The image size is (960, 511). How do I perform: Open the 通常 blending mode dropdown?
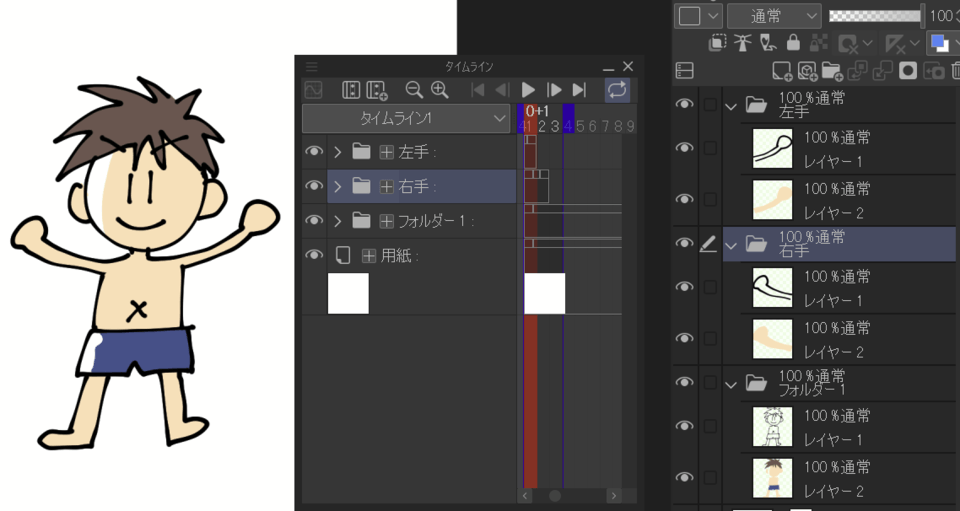click(774, 16)
